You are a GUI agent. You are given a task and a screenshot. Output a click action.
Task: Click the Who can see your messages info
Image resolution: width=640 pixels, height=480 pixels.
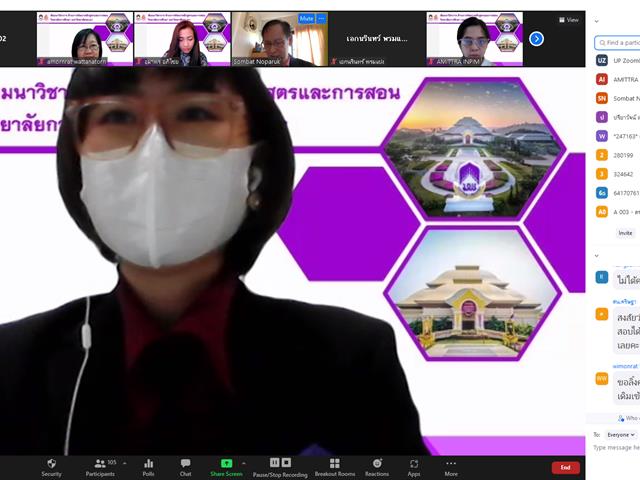(x=629, y=418)
